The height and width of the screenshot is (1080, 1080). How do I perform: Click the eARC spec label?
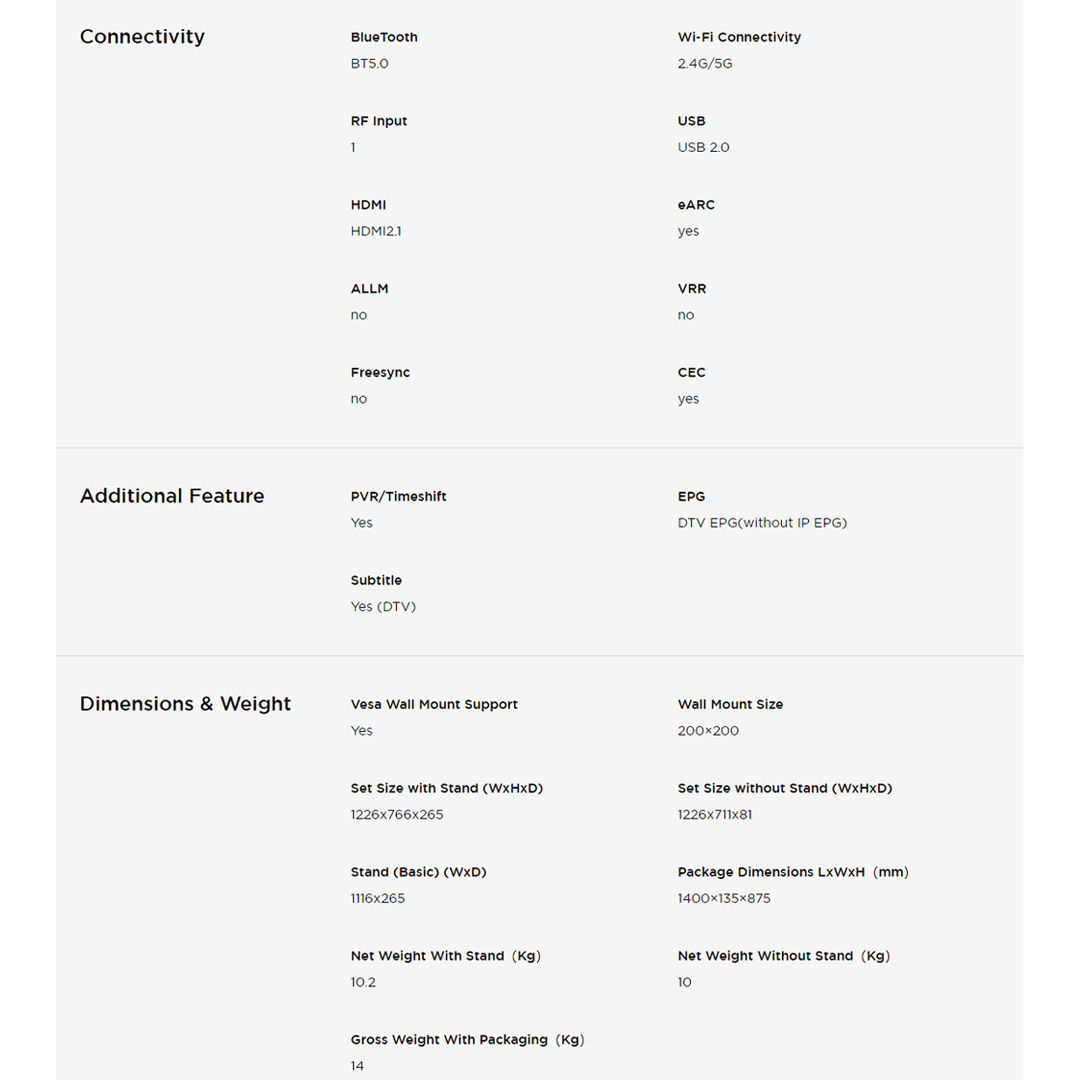pos(696,205)
